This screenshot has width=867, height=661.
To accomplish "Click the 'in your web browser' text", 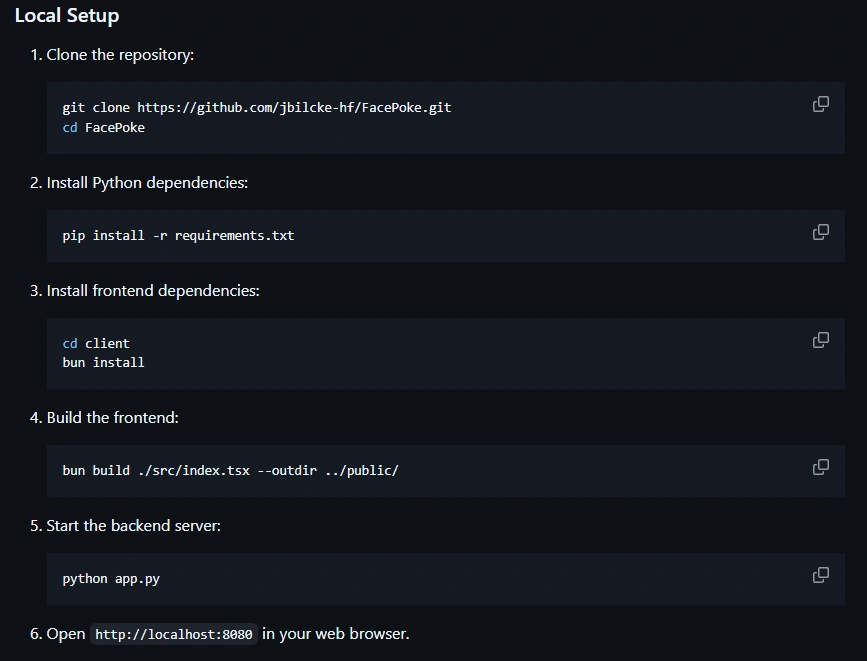I will [336, 633].
